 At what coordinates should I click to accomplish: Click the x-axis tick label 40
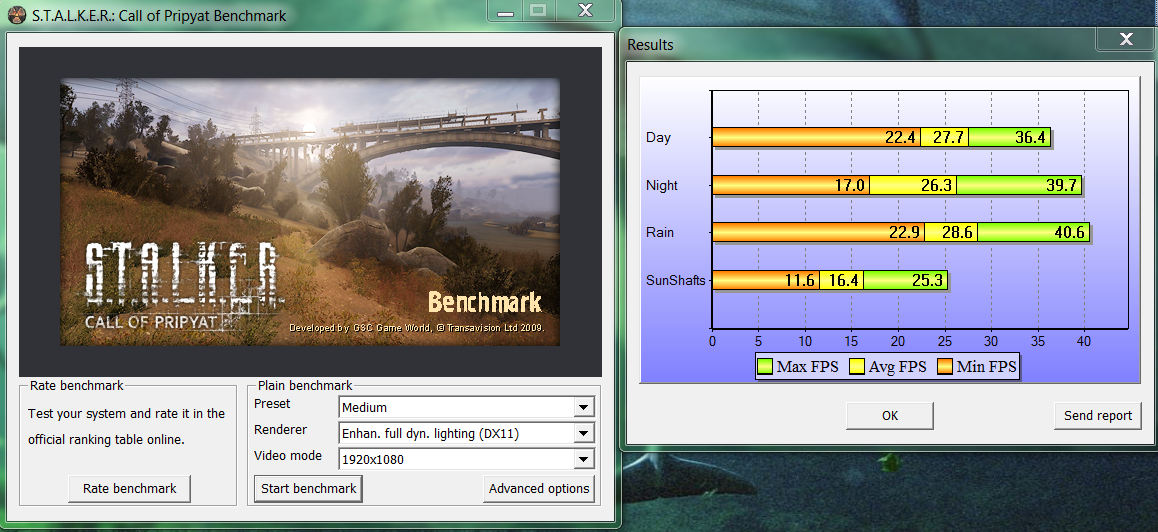[1084, 342]
